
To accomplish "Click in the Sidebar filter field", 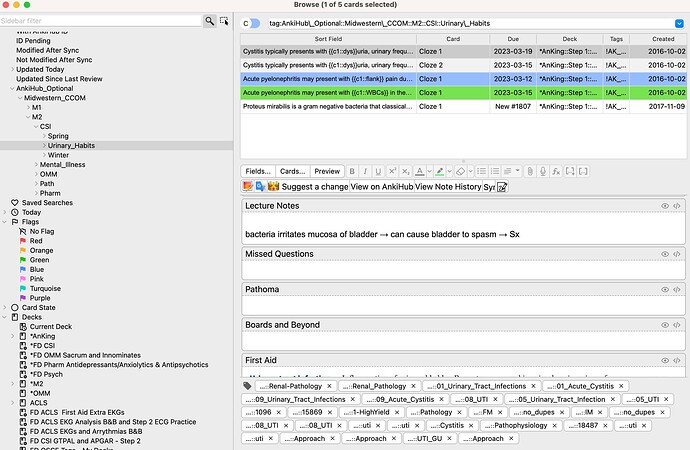I will tap(100, 21).
